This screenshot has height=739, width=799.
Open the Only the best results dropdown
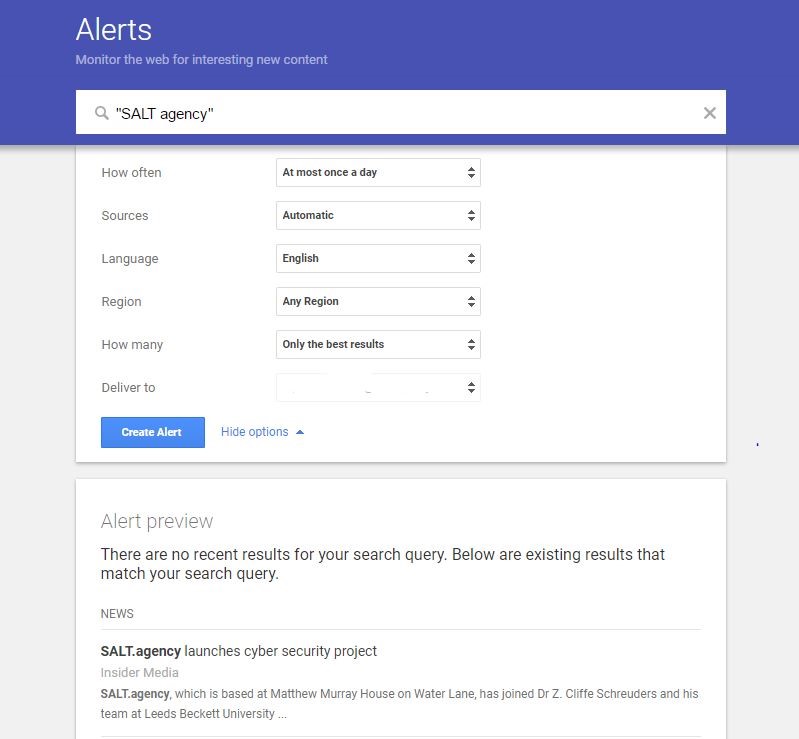[x=378, y=345]
